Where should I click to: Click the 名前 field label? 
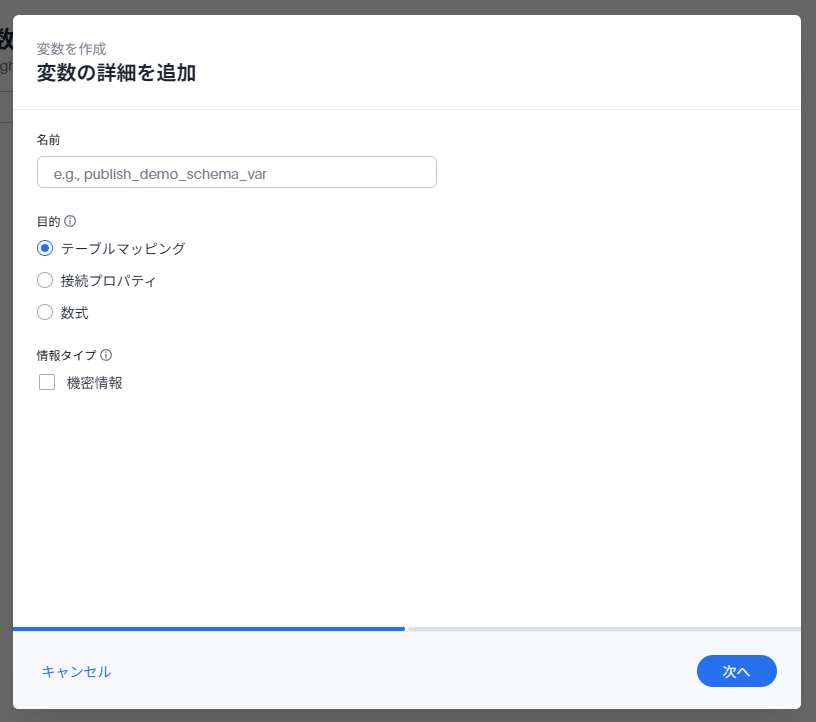click(49, 139)
